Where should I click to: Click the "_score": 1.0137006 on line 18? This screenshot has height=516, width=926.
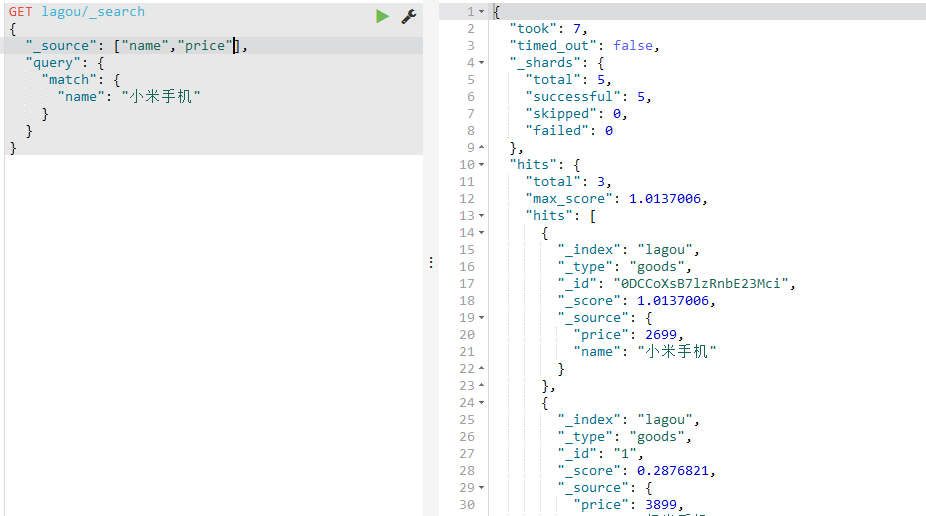tap(637, 301)
